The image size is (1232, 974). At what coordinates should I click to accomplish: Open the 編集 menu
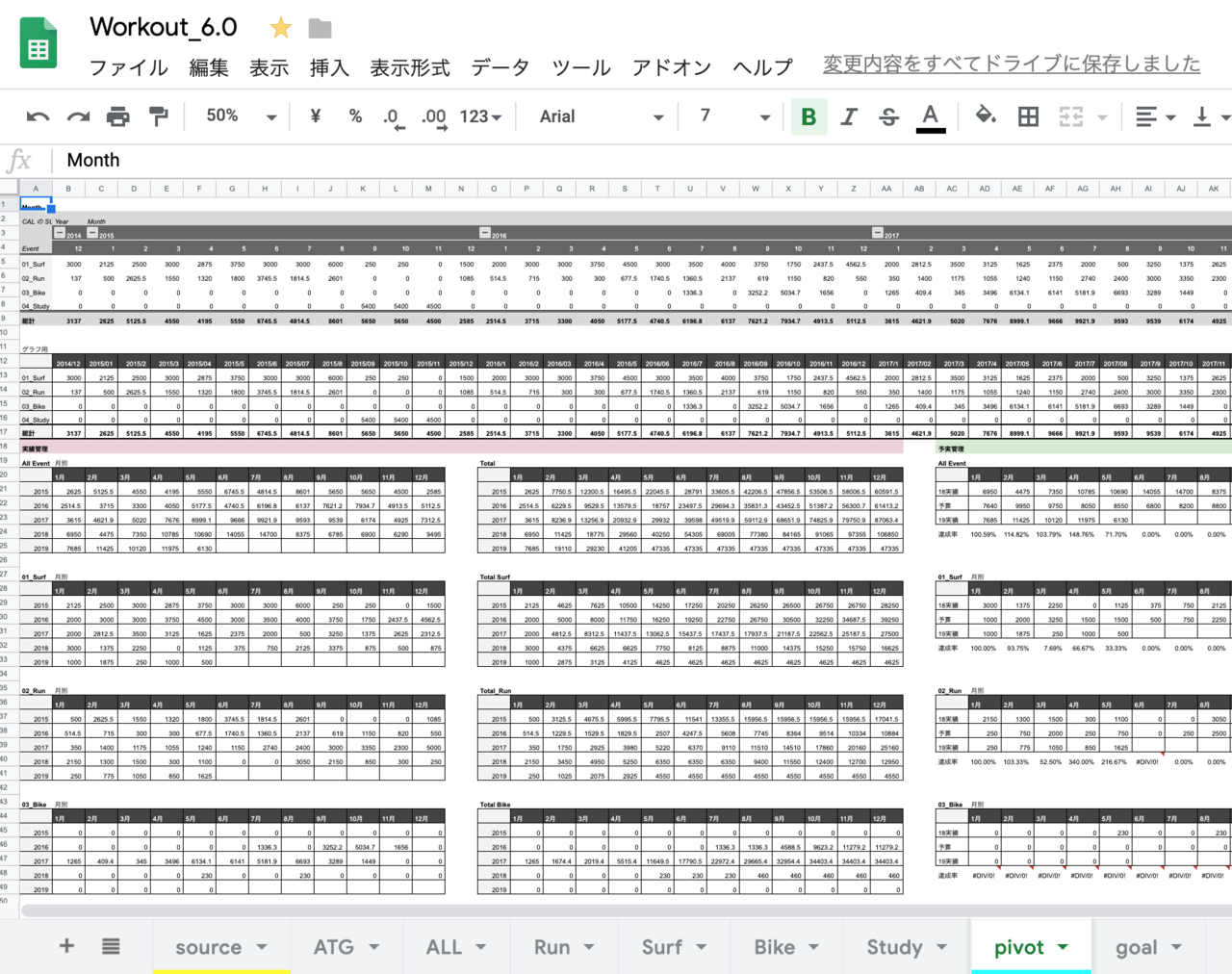209,67
